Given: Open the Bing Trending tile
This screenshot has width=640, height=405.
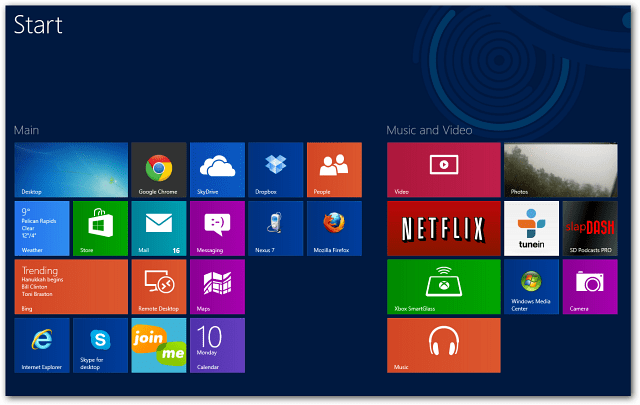Looking at the screenshot, I should tap(71, 287).
